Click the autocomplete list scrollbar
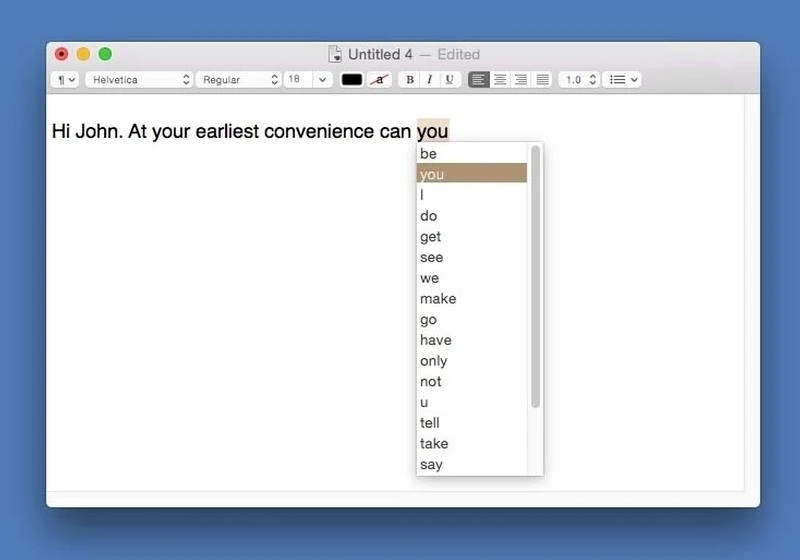Viewport: 800px width, 560px height. click(x=536, y=275)
